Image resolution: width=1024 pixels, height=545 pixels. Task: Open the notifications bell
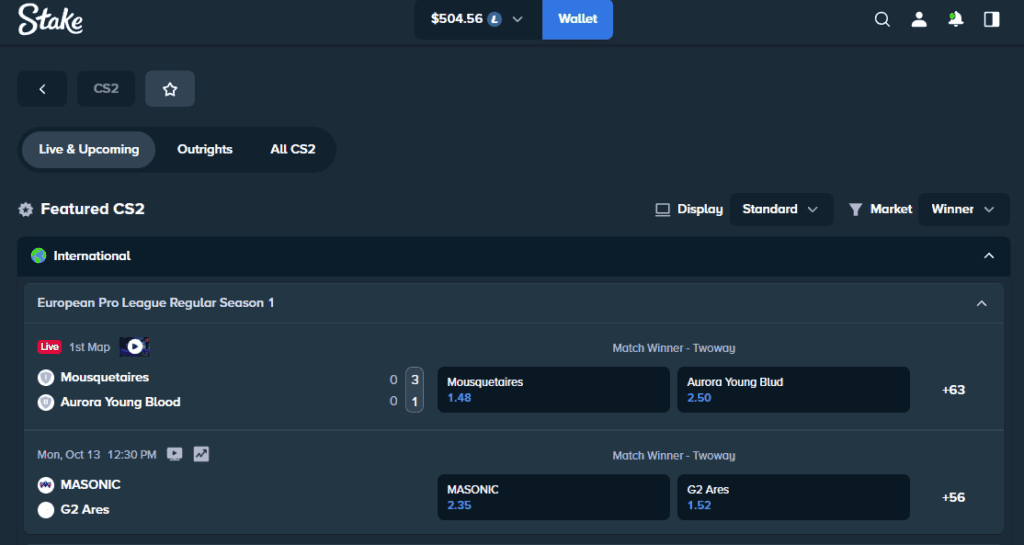coord(956,19)
